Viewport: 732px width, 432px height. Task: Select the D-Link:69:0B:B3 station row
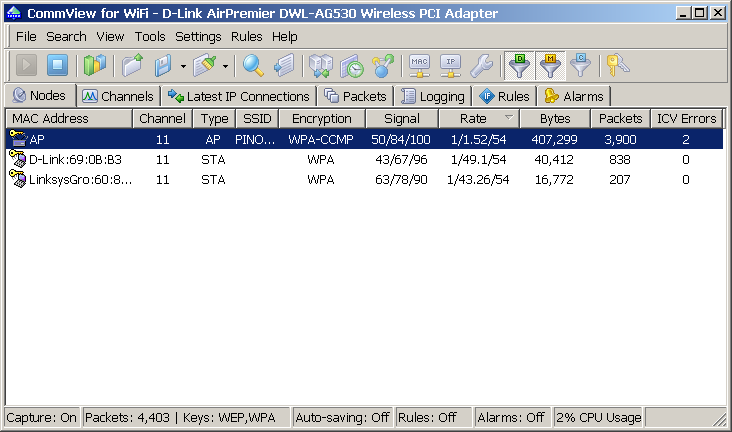click(x=364, y=160)
